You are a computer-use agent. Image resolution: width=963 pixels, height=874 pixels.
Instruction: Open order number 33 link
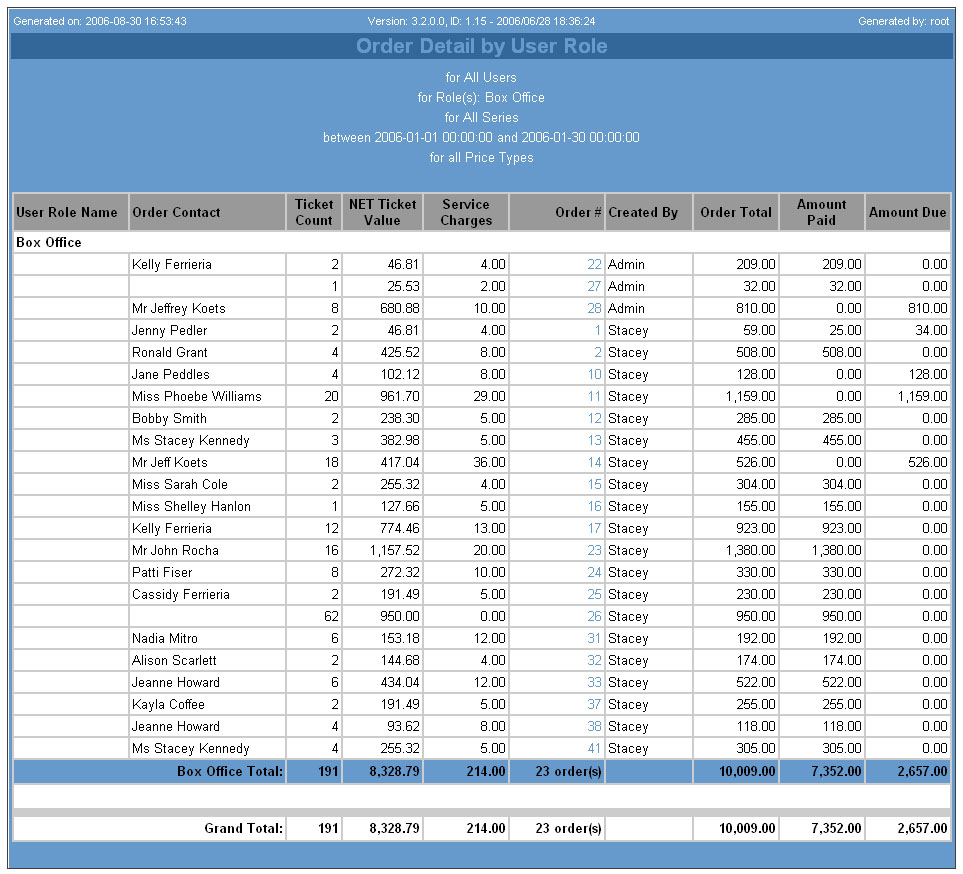click(x=594, y=683)
